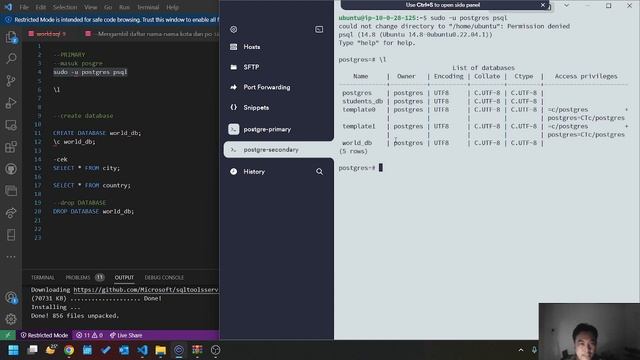Show hidden system tray icons
This screenshot has height=360, width=640.
(x=521, y=350)
